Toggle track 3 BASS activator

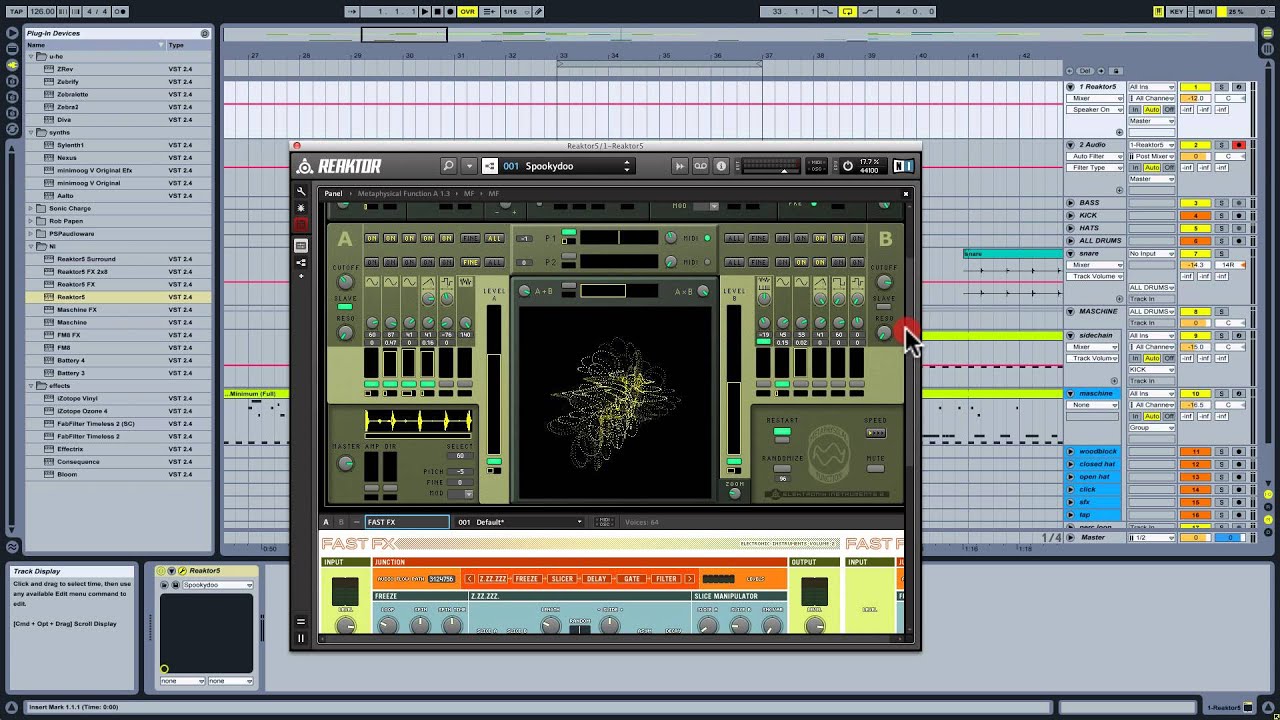(1195, 203)
